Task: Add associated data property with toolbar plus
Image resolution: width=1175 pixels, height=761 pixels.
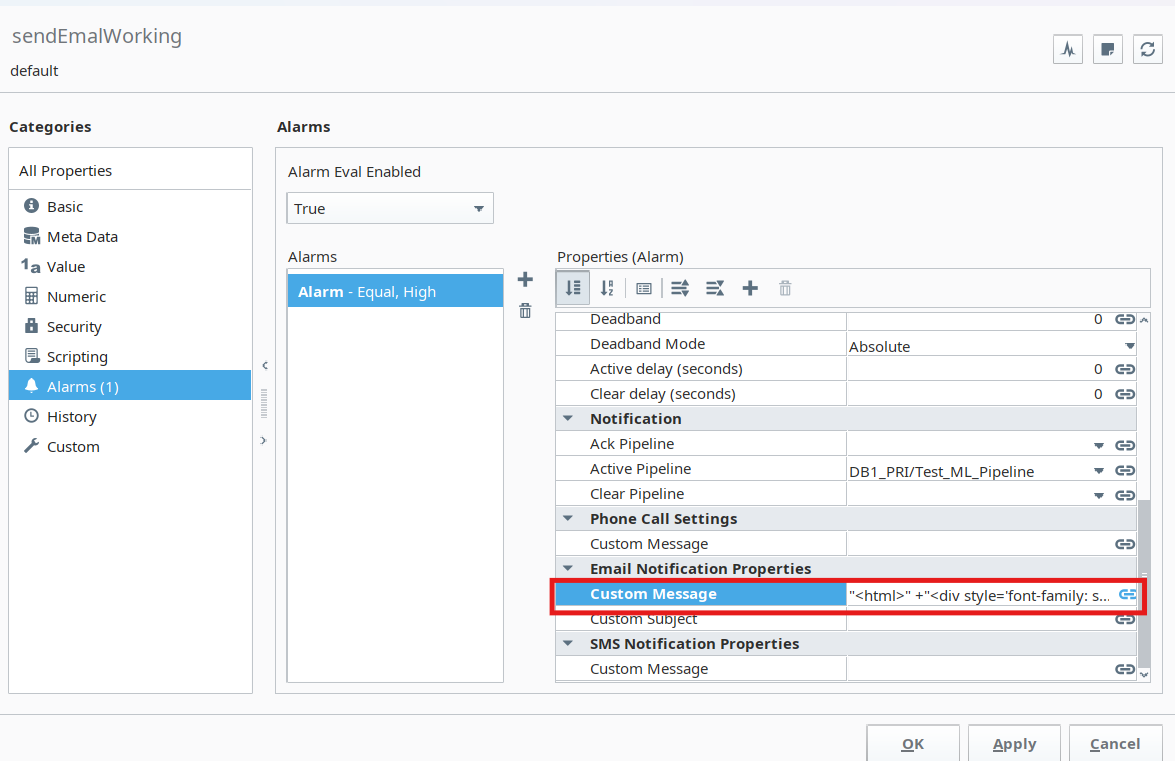Action: (x=750, y=288)
